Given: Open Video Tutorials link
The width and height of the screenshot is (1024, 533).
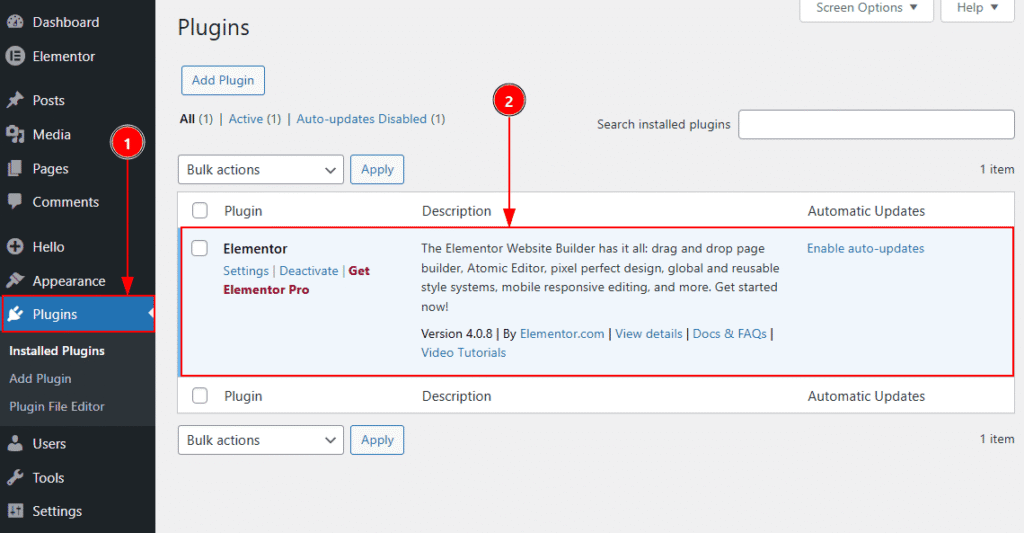Looking at the screenshot, I should [x=463, y=353].
